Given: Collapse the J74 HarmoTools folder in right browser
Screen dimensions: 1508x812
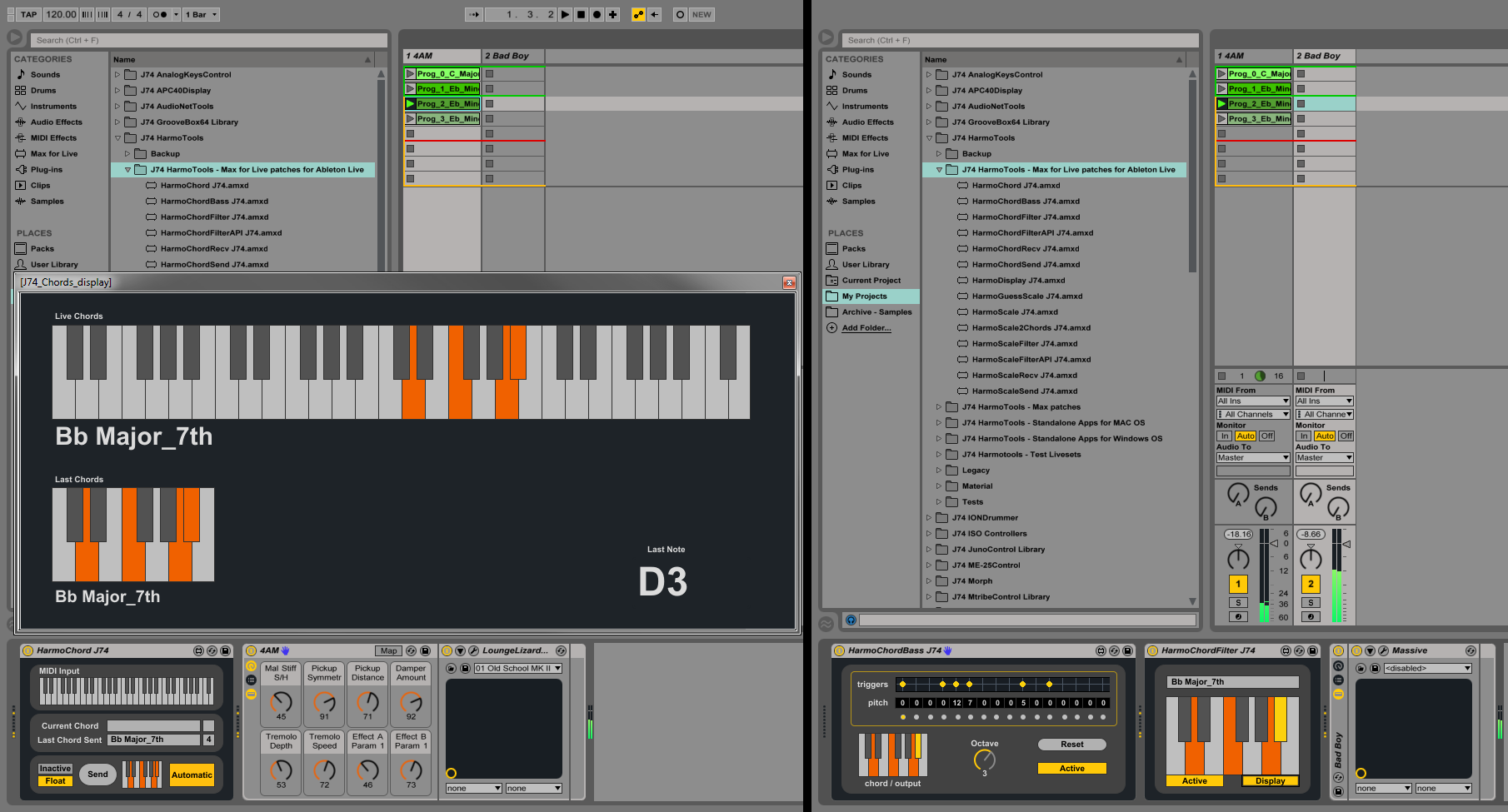Looking at the screenshot, I should click(929, 138).
